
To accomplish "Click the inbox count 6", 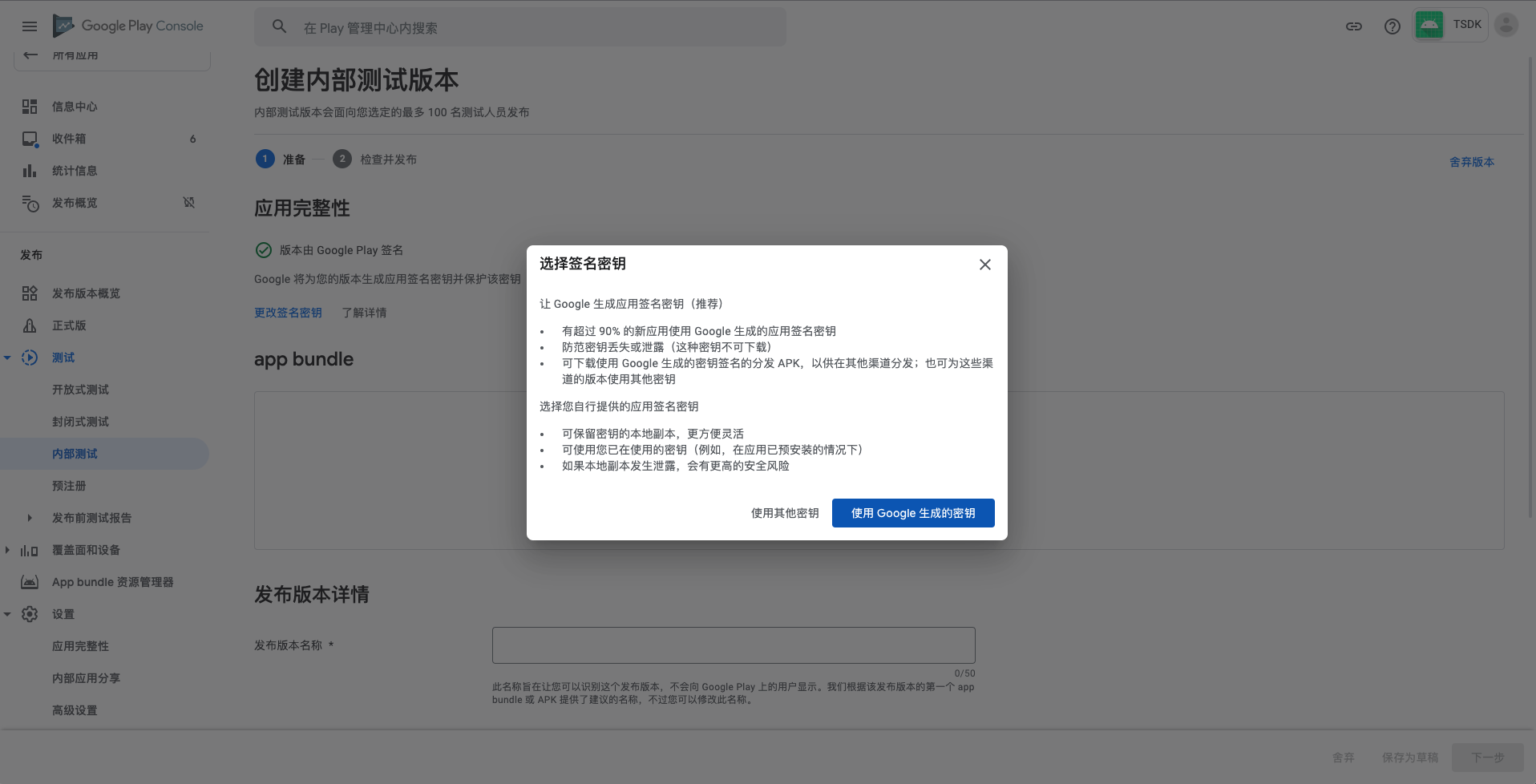I will (192, 139).
